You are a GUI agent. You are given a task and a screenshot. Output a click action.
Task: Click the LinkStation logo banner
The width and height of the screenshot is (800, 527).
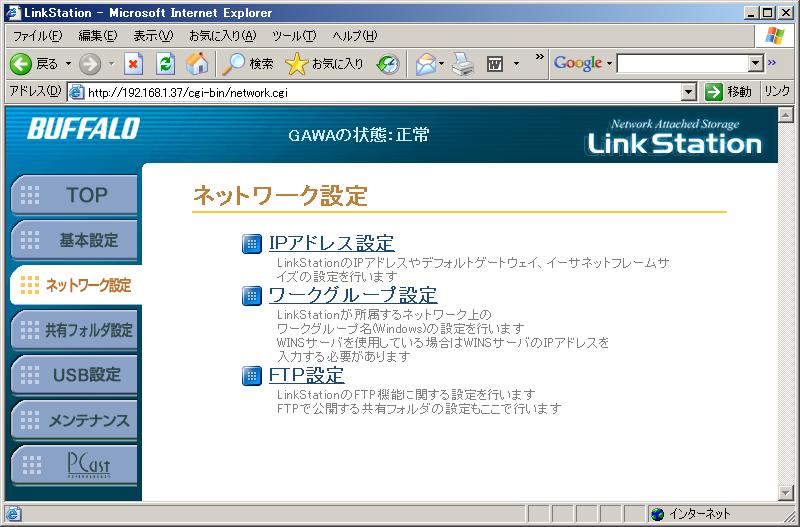pos(674,137)
